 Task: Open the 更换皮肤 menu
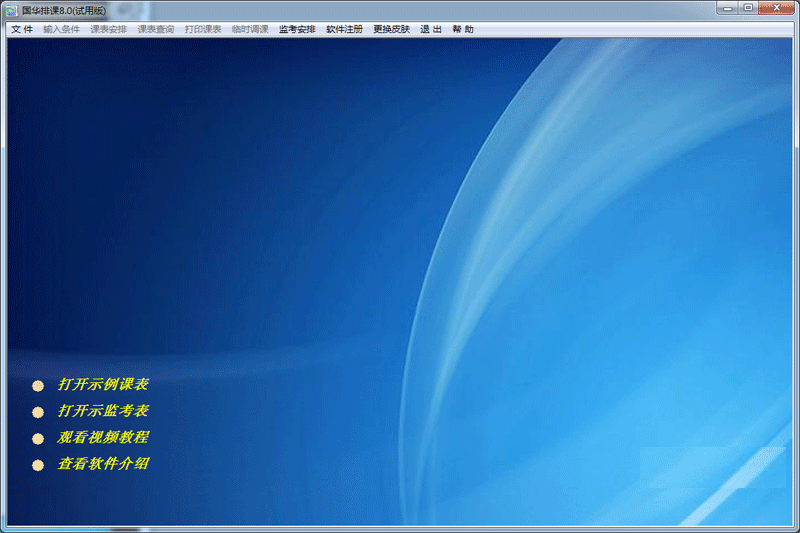point(391,29)
